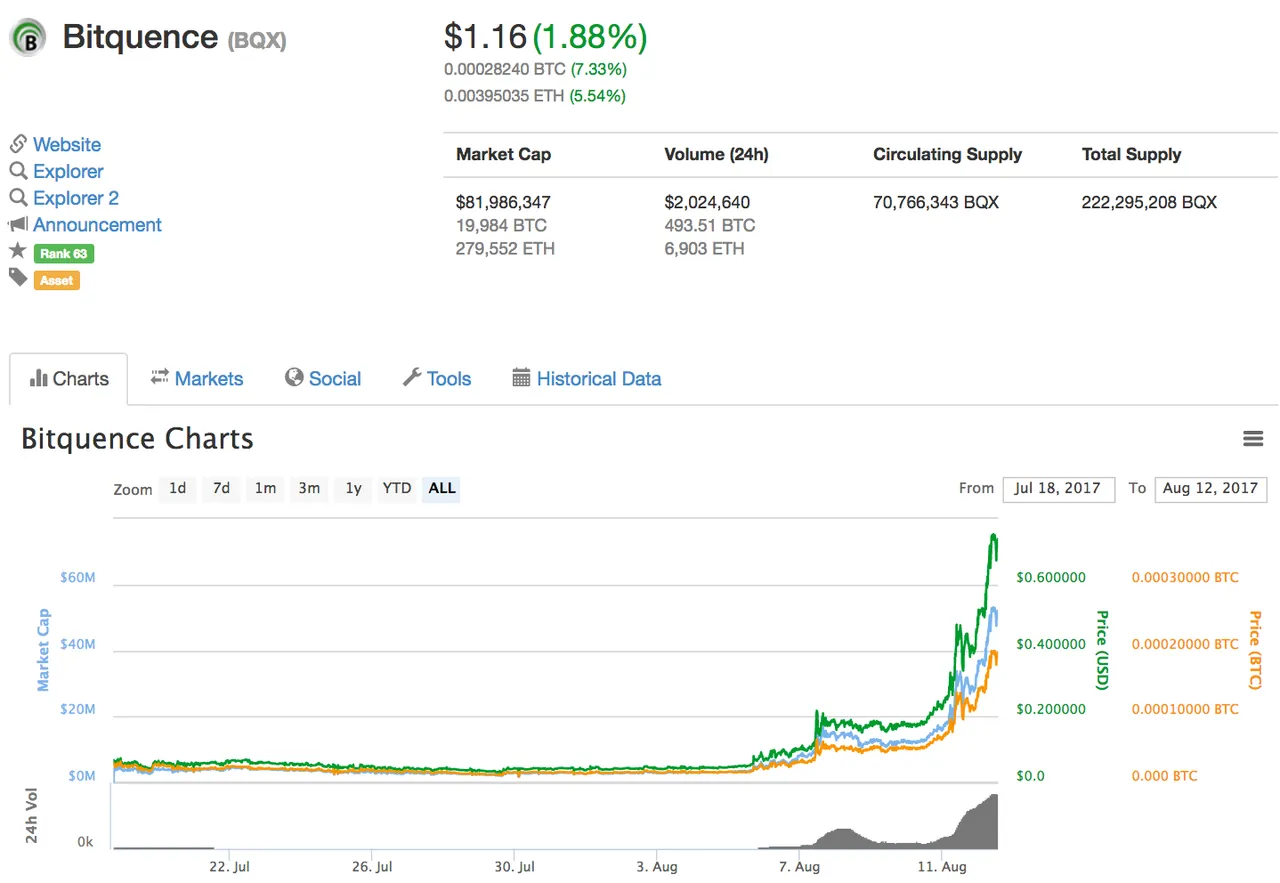Set chart zoom to 7d
1280x883 pixels.
coord(221,489)
